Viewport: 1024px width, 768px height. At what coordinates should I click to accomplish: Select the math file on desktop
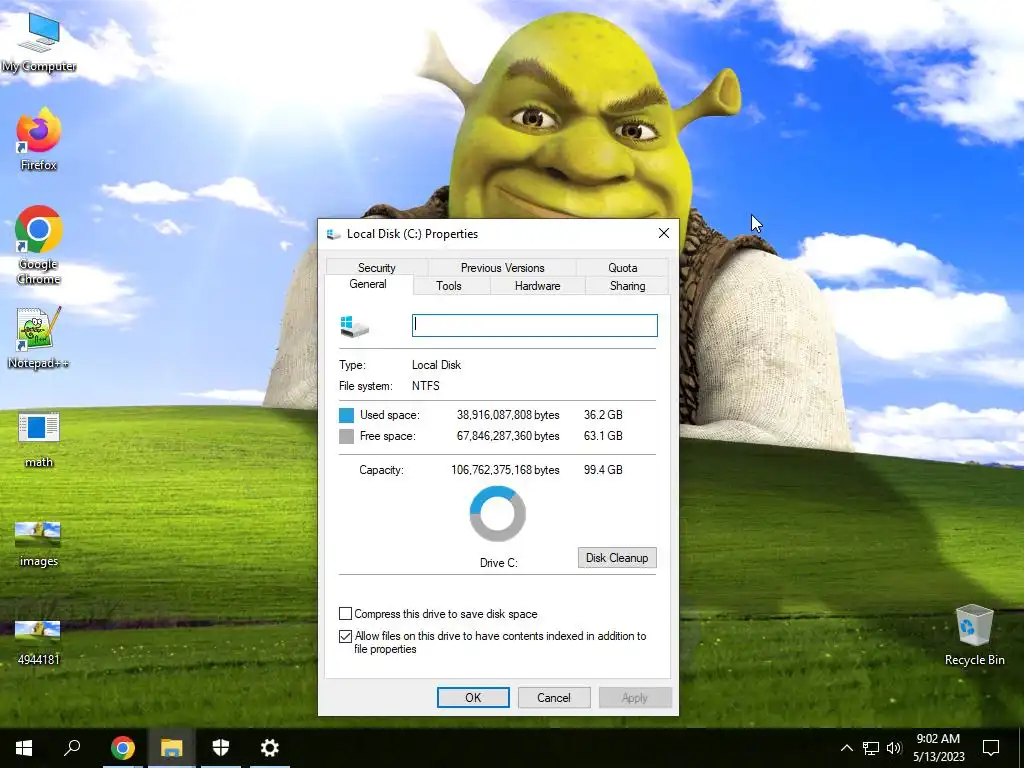click(39, 440)
